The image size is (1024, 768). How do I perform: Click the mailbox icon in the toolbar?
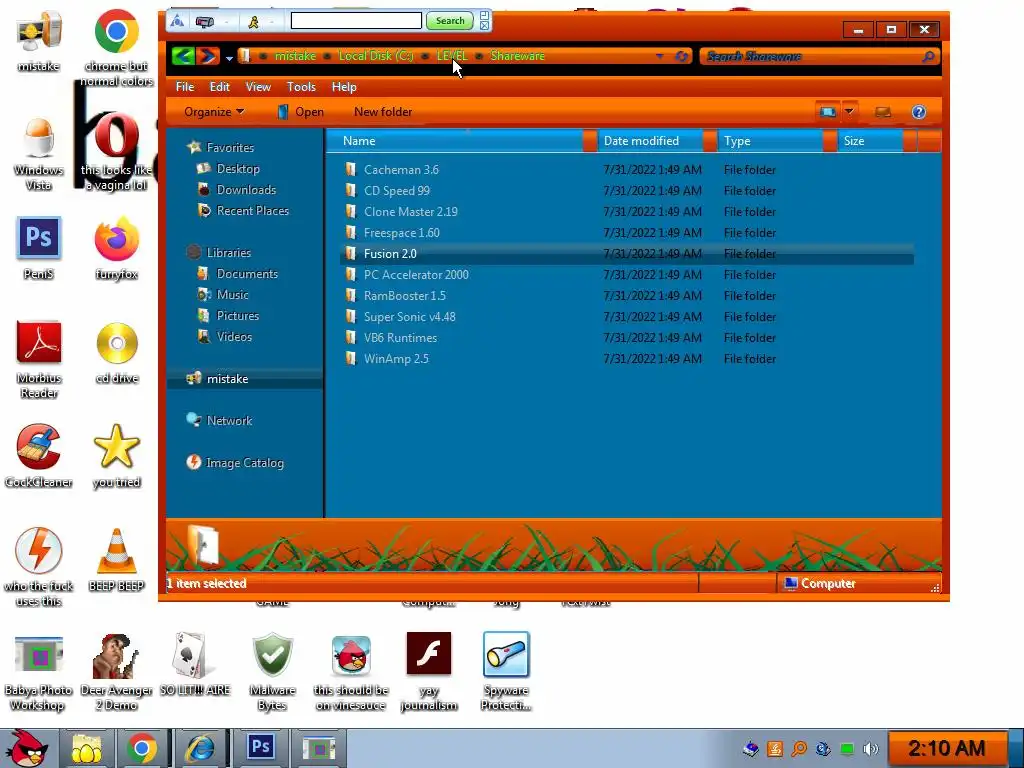click(204, 22)
